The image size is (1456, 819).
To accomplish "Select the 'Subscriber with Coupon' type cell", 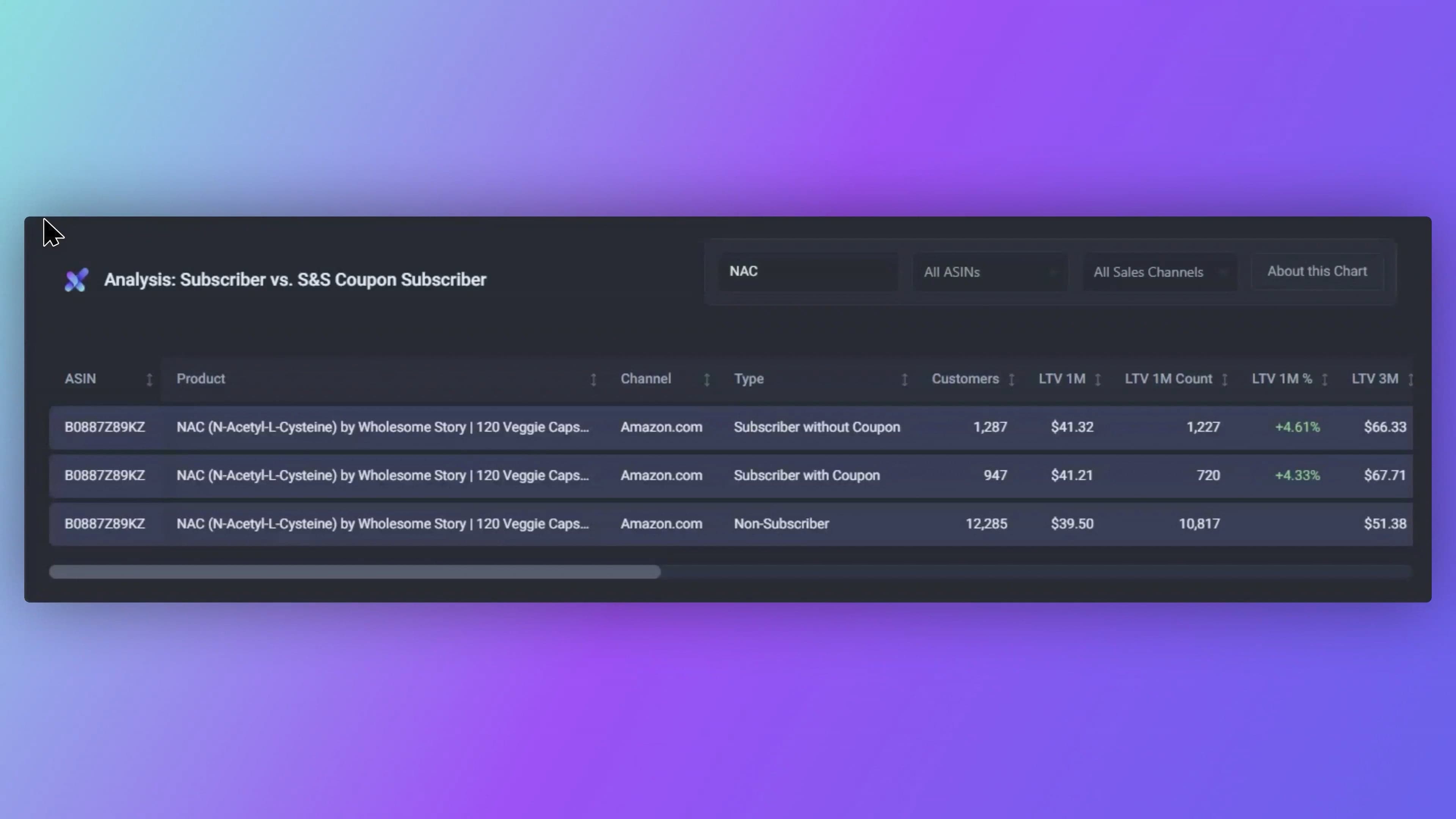I will [x=806, y=475].
